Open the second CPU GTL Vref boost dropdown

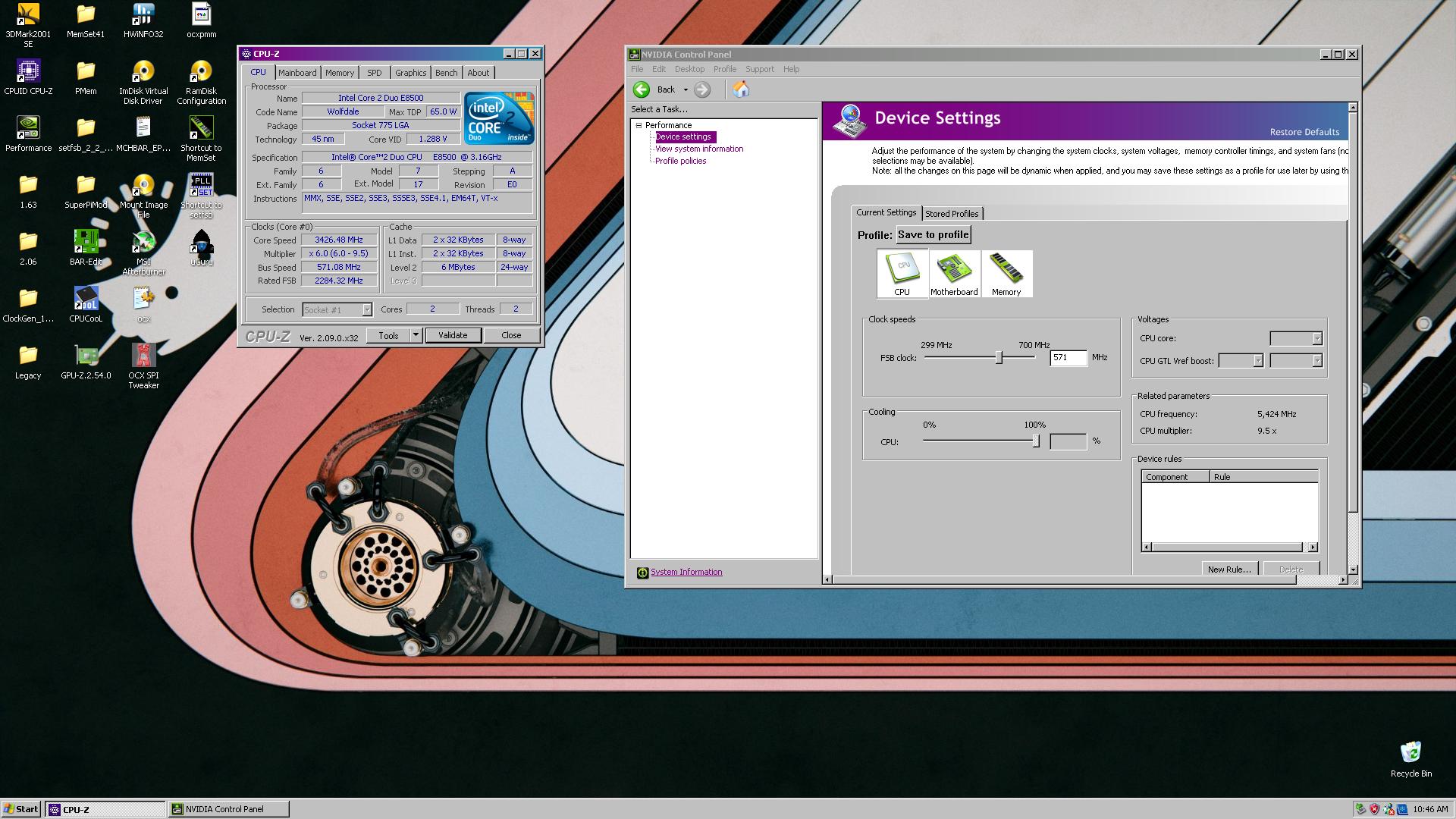[1316, 361]
